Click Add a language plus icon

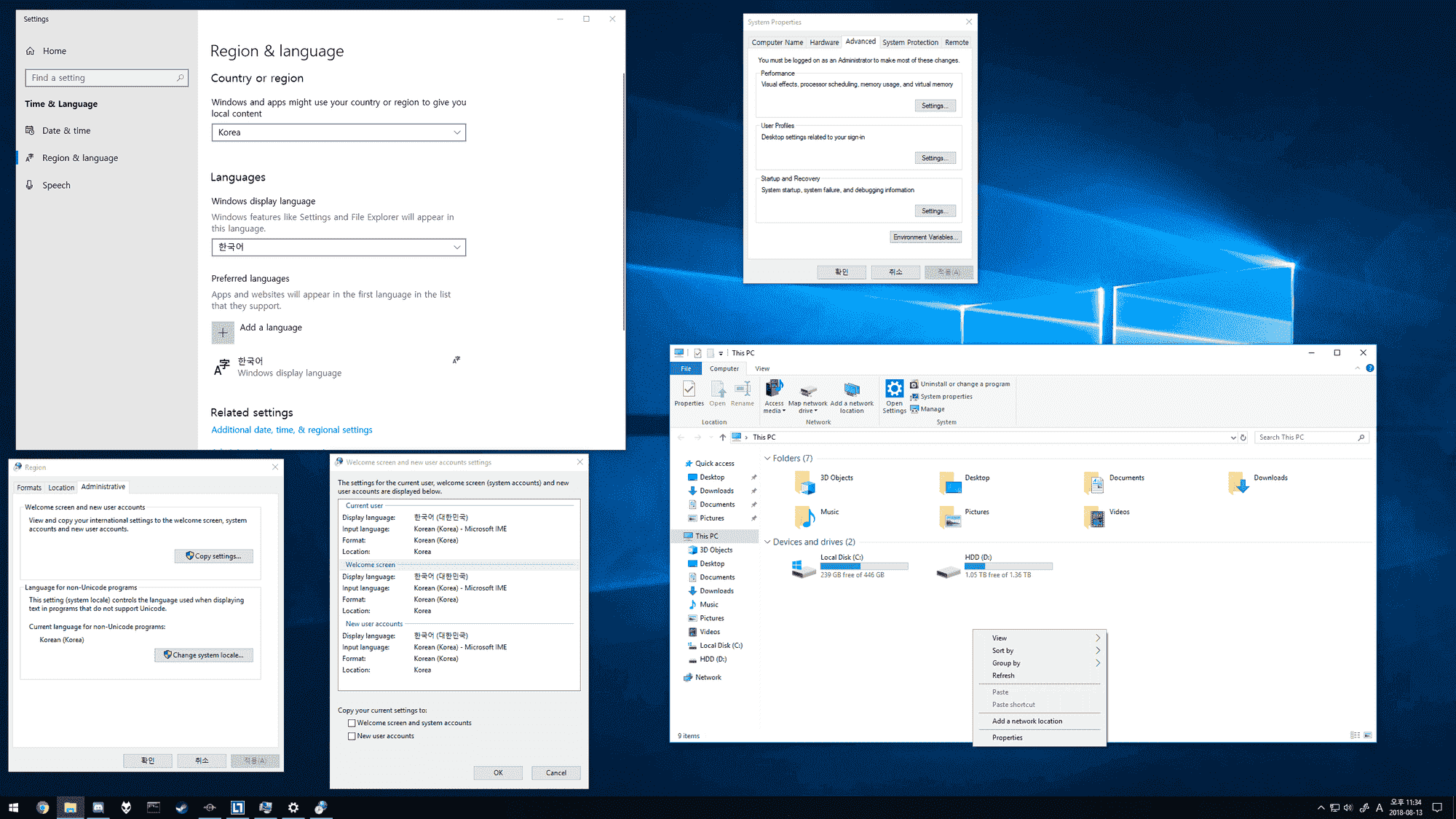click(x=223, y=333)
